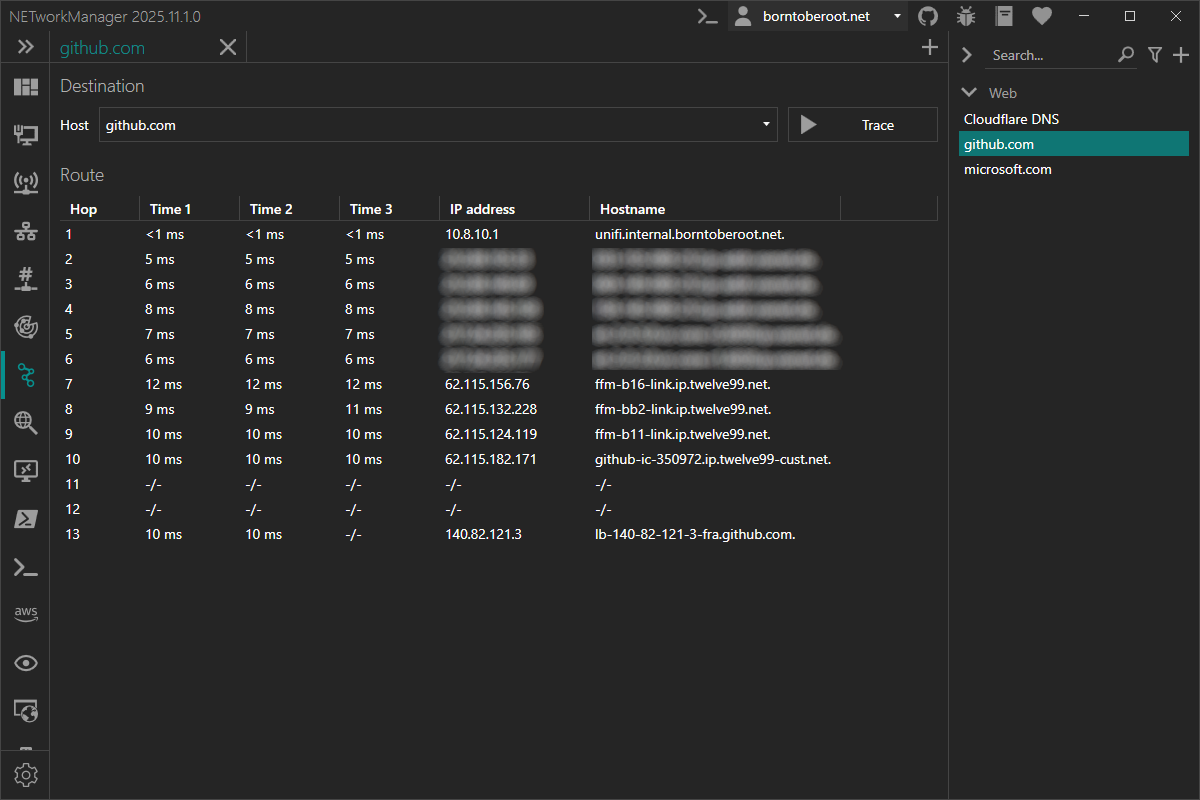Start the Trace to github.com

point(863,124)
